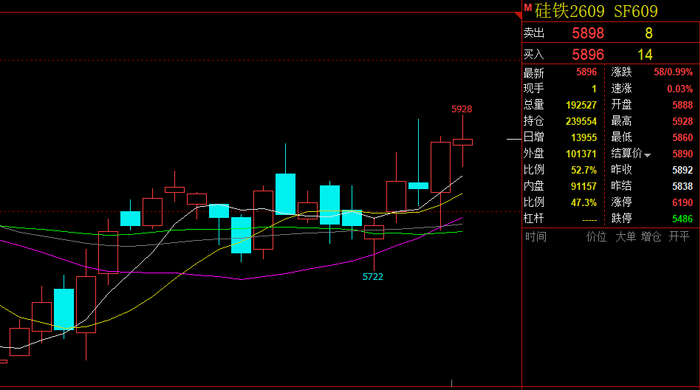
Task: Expand the 结算价 dropdown arrow
Action: pos(647,155)
